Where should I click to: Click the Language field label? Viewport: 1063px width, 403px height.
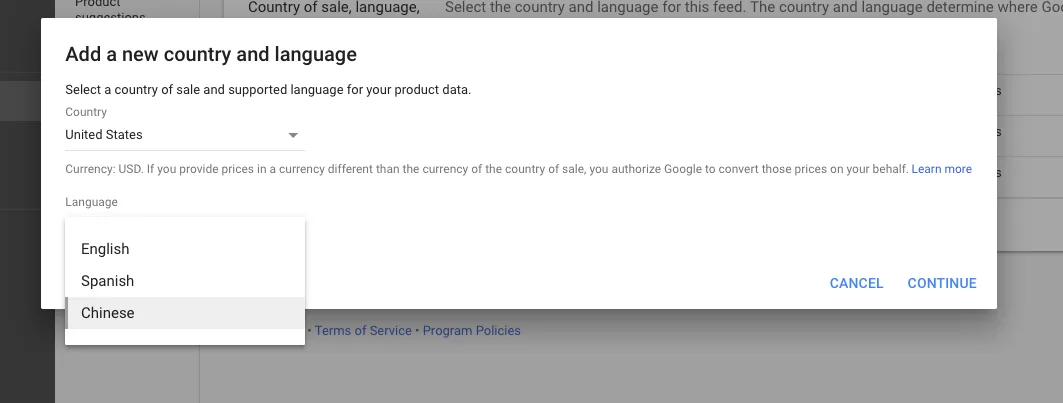pyautogui.click(x=91, y=202)
